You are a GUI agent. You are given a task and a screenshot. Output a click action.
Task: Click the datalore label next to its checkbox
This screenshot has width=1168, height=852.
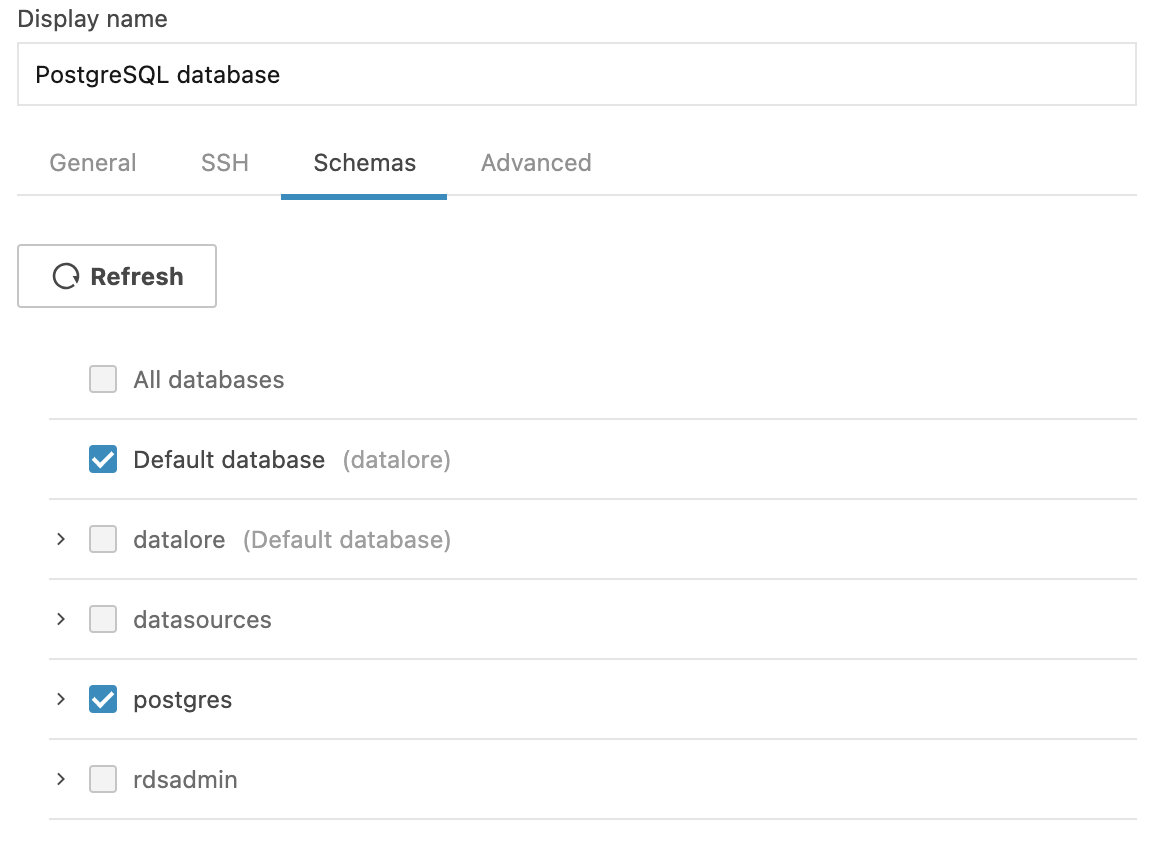pyautogui.click(x=179, y=539)
